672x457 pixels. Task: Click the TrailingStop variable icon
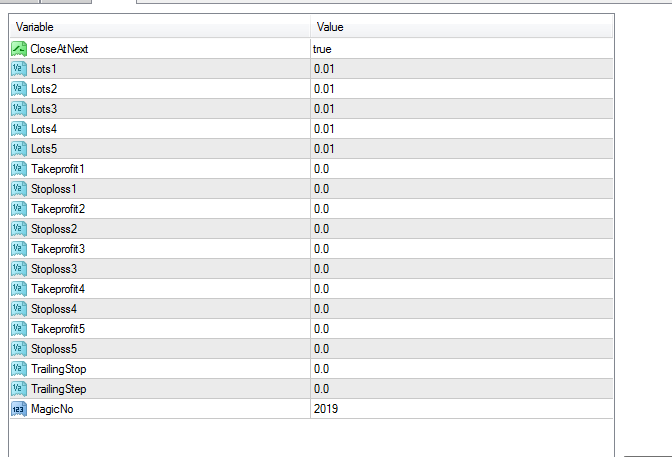[x=19, y=369]
